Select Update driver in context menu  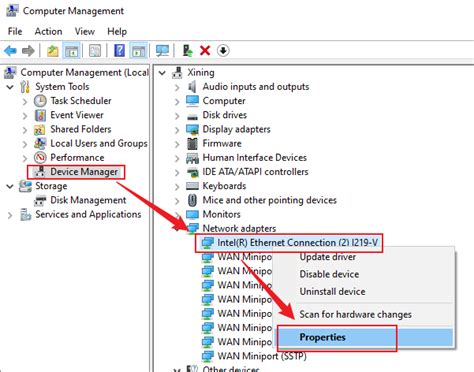point(327,257)
